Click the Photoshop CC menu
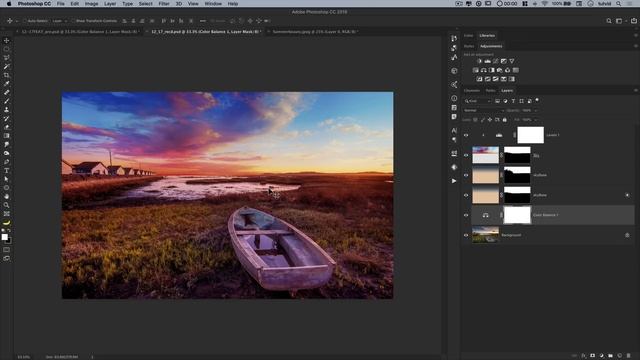 [x=34, y=4]
